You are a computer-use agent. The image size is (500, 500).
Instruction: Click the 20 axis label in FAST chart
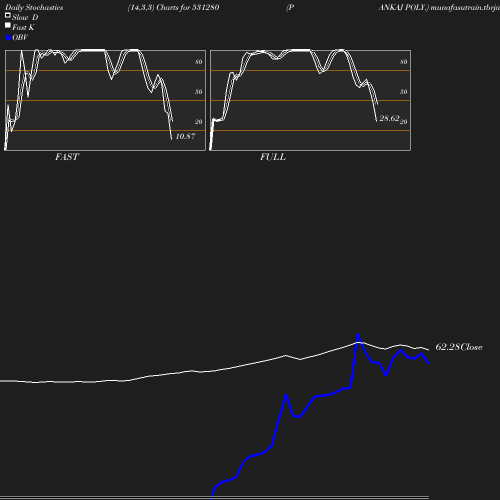pyautogui.click(x=199, y=122)
